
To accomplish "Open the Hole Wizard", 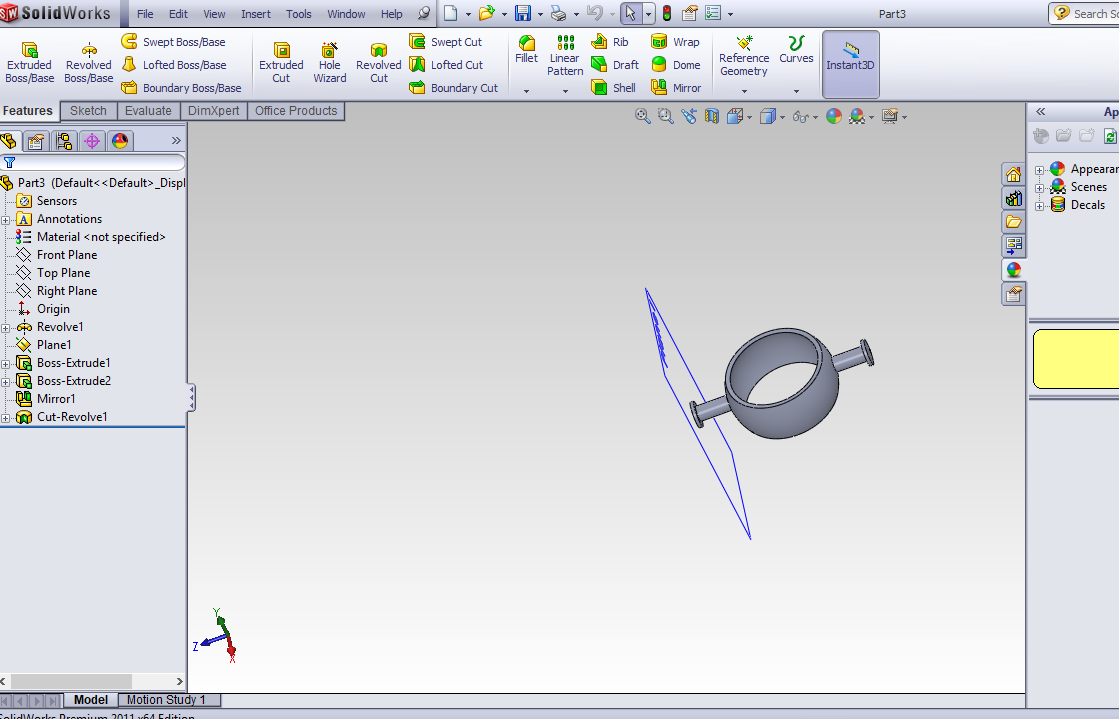I will click(330, 63).
